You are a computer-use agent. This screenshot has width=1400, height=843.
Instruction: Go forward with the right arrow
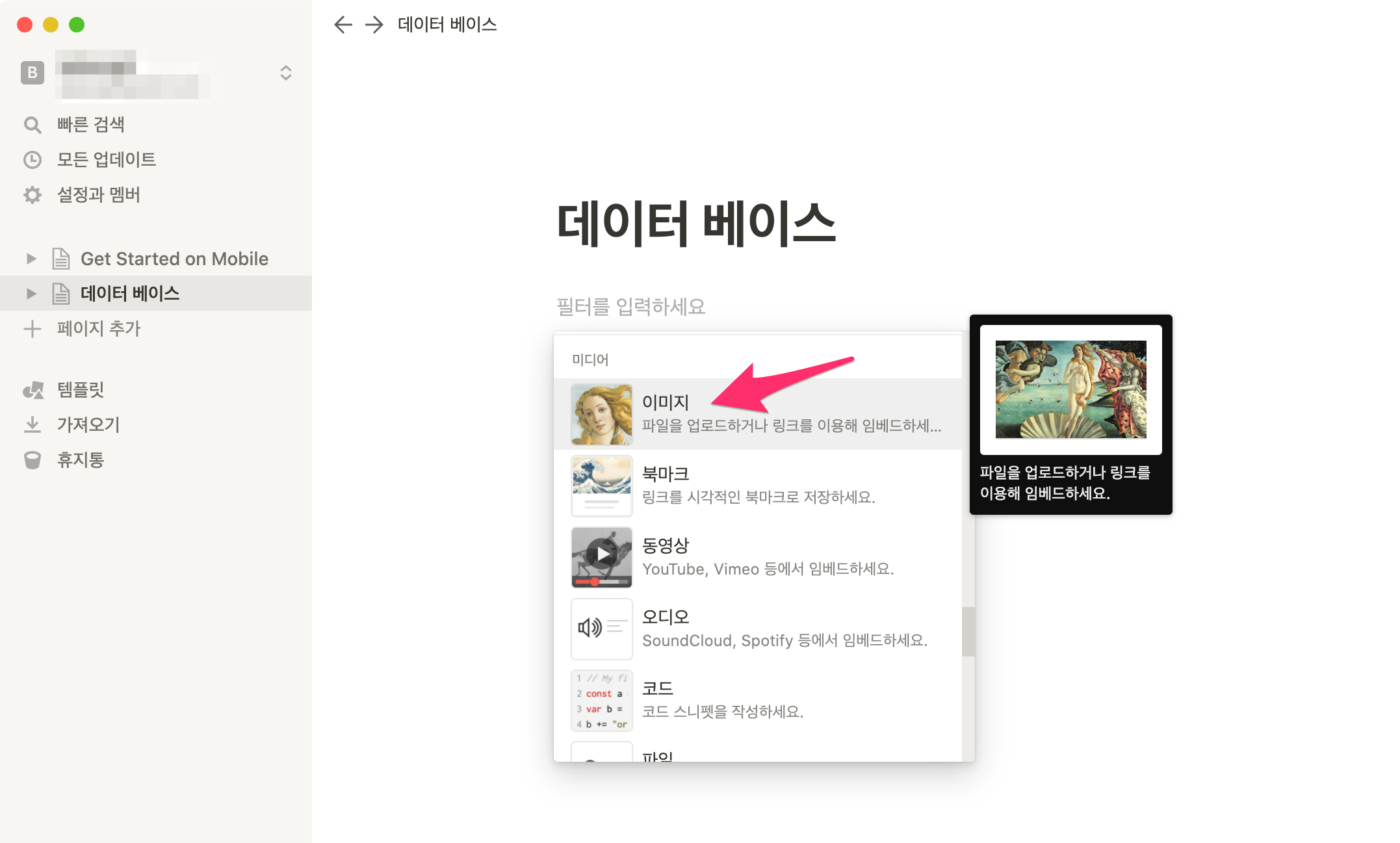point(374,25)
